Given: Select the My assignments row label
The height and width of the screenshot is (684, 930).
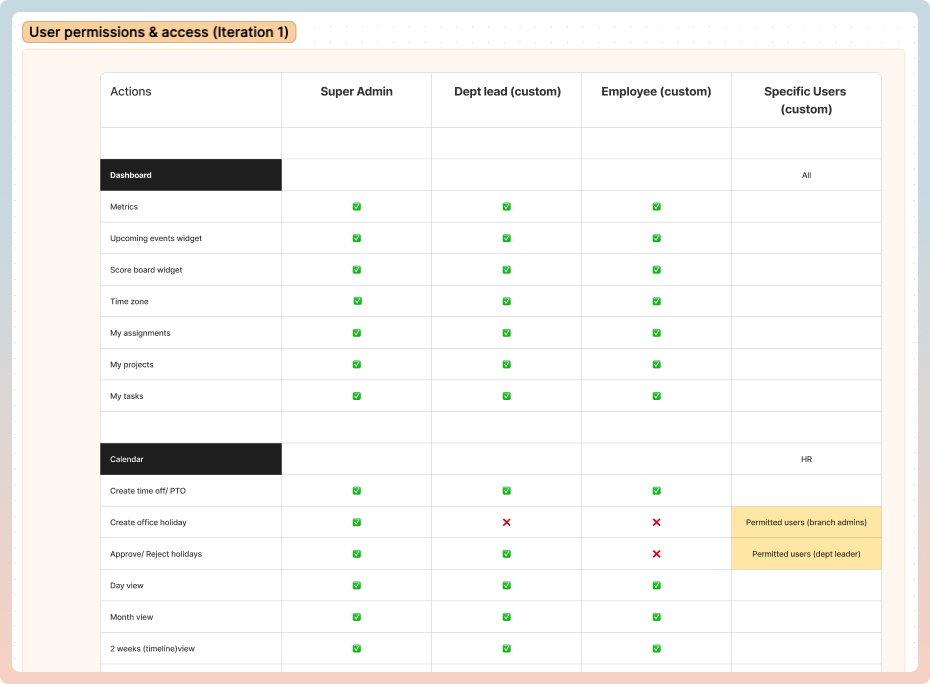Looking at the screenshot, I should click(x=140, y=333).
